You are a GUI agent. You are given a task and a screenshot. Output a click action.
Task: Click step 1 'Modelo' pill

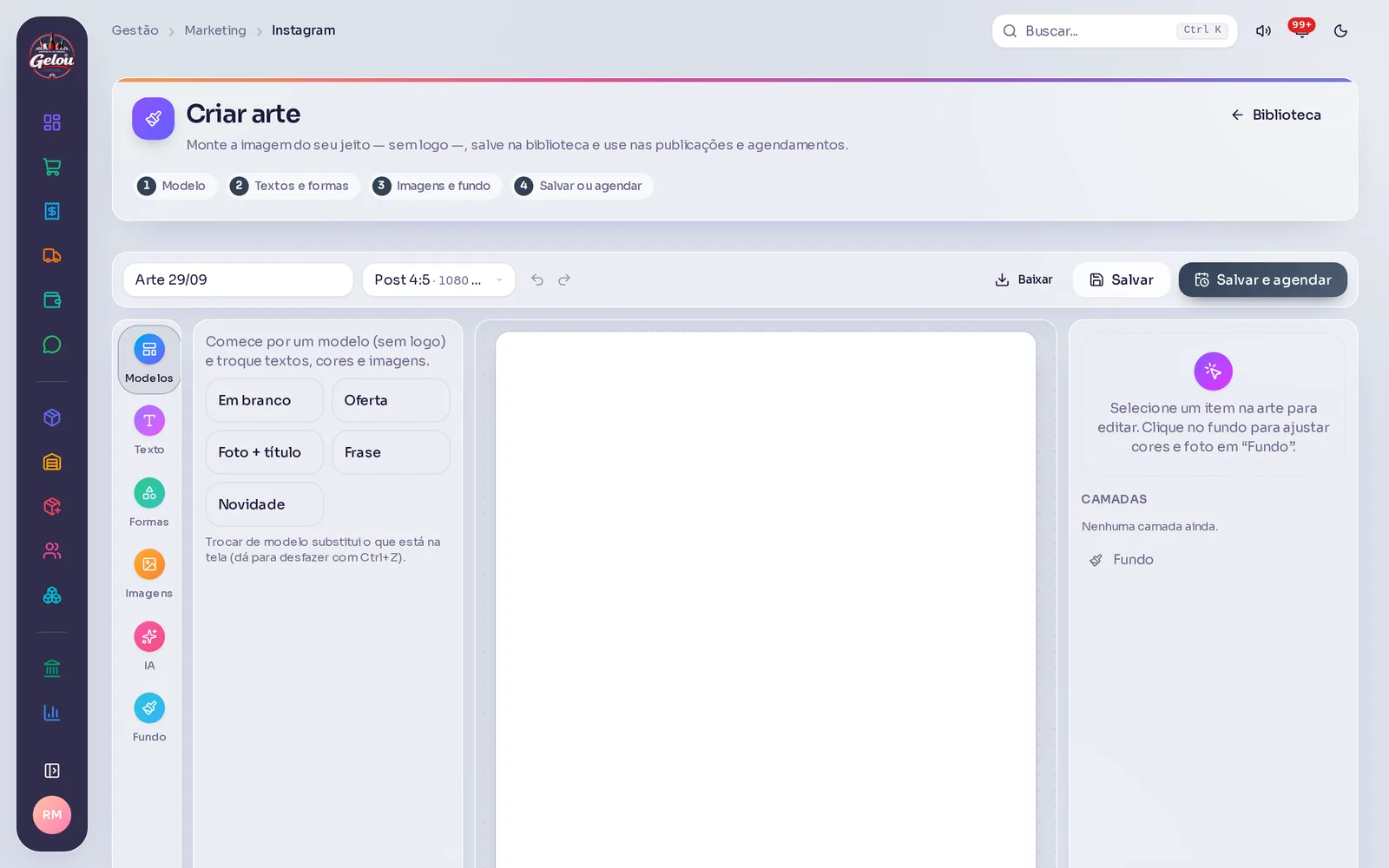(174, 186)
